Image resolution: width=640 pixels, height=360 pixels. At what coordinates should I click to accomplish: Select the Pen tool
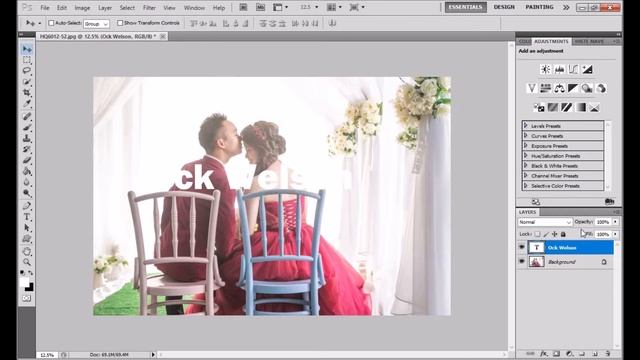point(27,206)
